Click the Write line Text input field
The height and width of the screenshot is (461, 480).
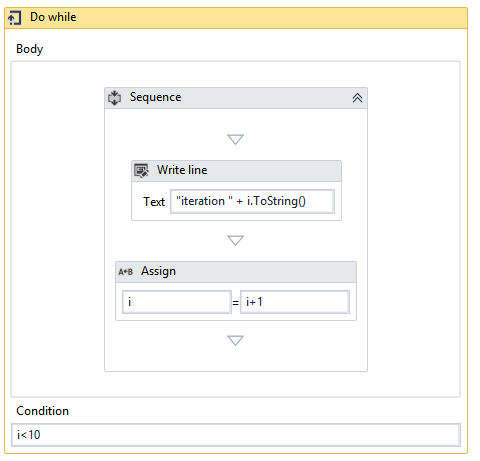252,201
